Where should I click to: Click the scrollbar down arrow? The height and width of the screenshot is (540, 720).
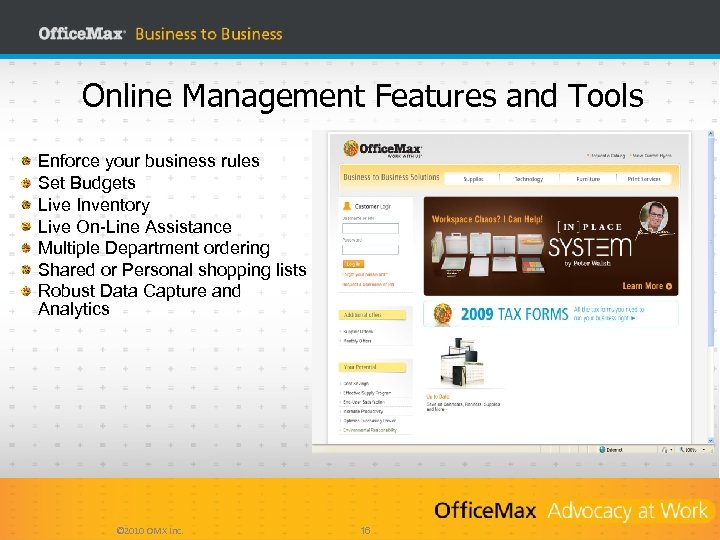point(711,440)
